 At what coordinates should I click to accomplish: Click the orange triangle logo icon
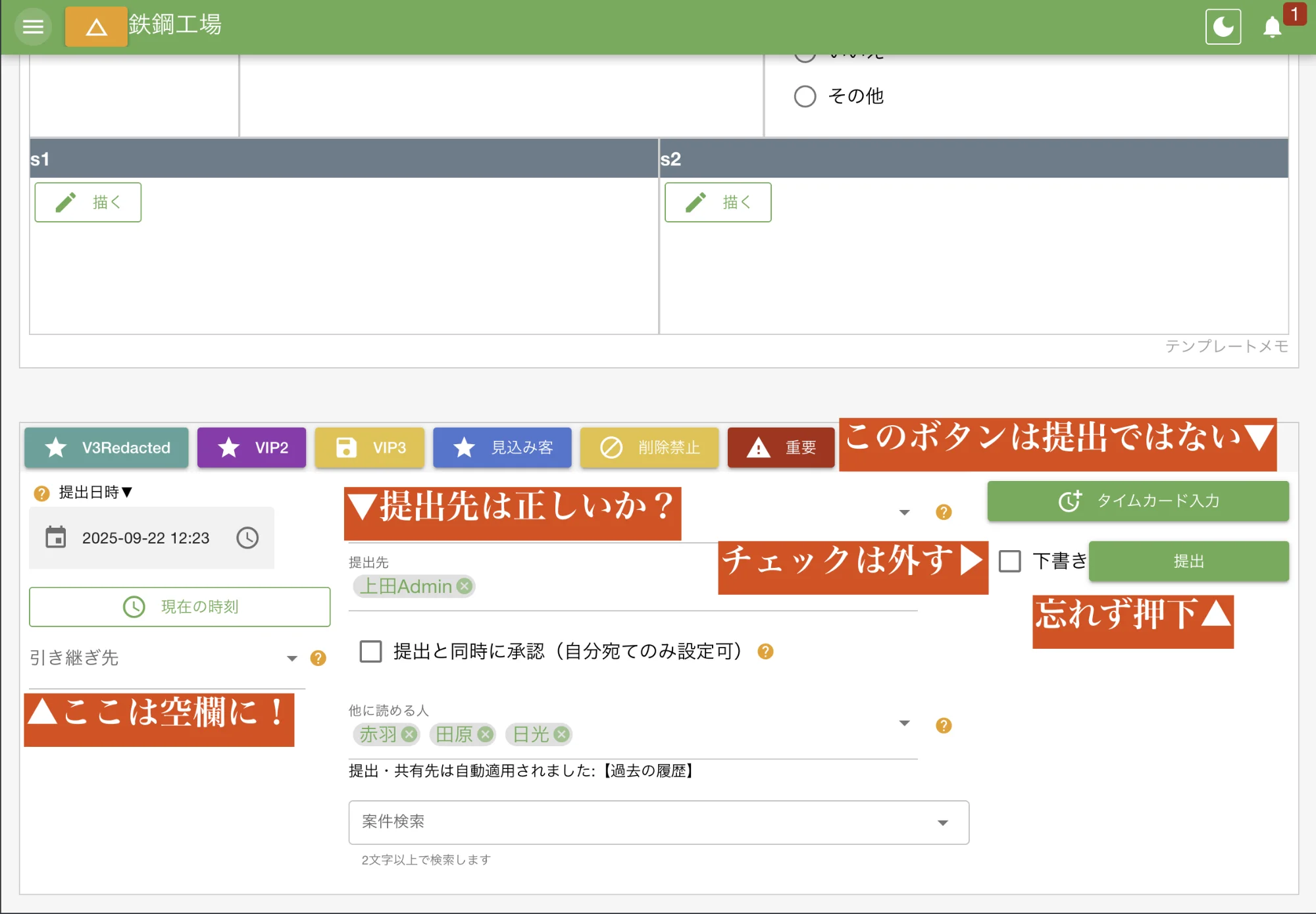(x=96, y=27)
